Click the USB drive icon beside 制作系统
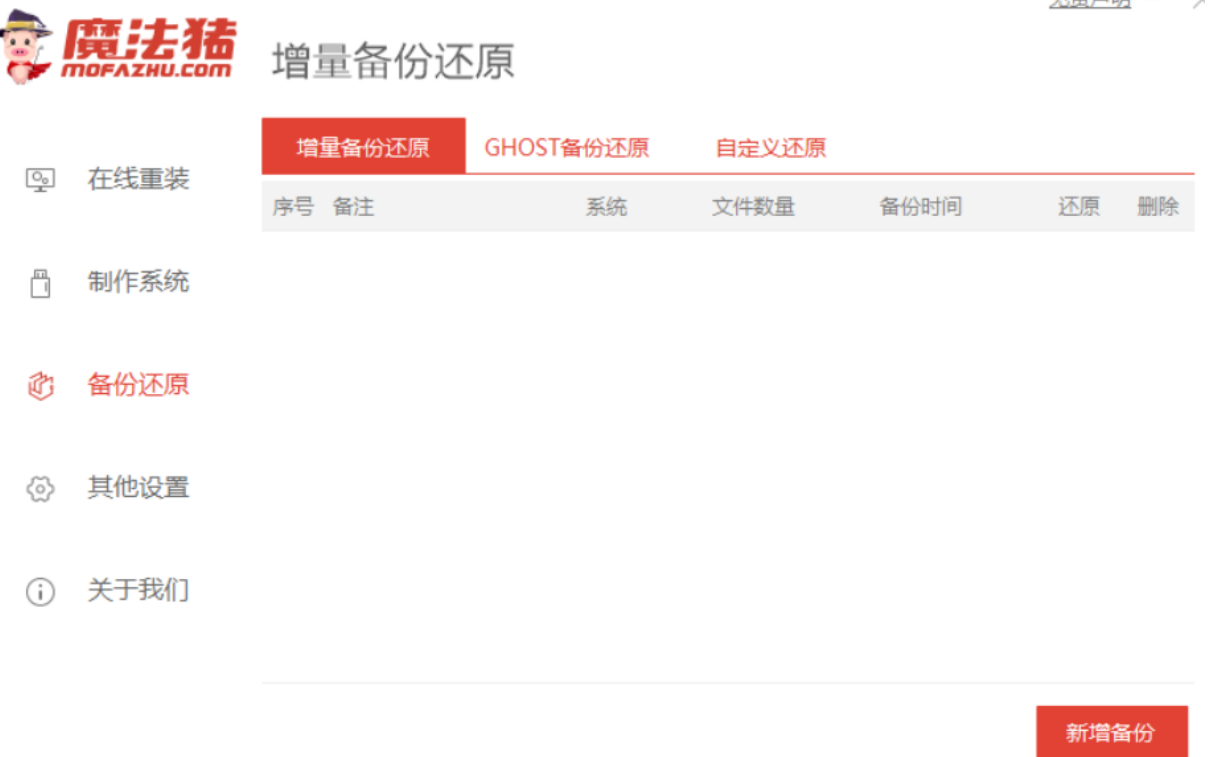1222x757 pixels. tap(40, 283)
